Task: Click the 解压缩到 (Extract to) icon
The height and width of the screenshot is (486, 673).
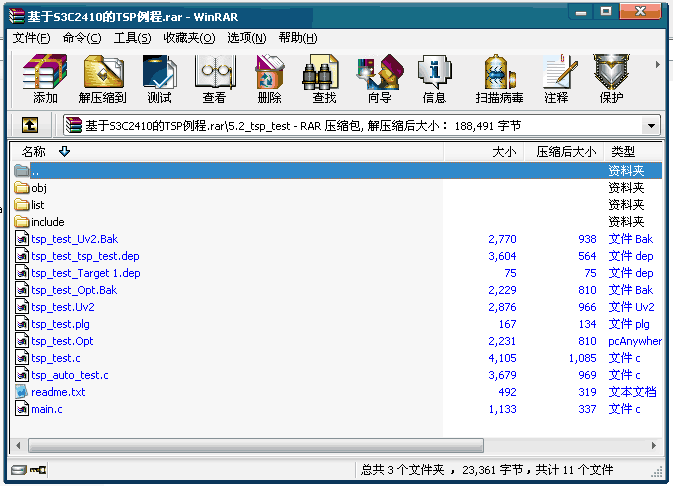Action: point(103,79)
